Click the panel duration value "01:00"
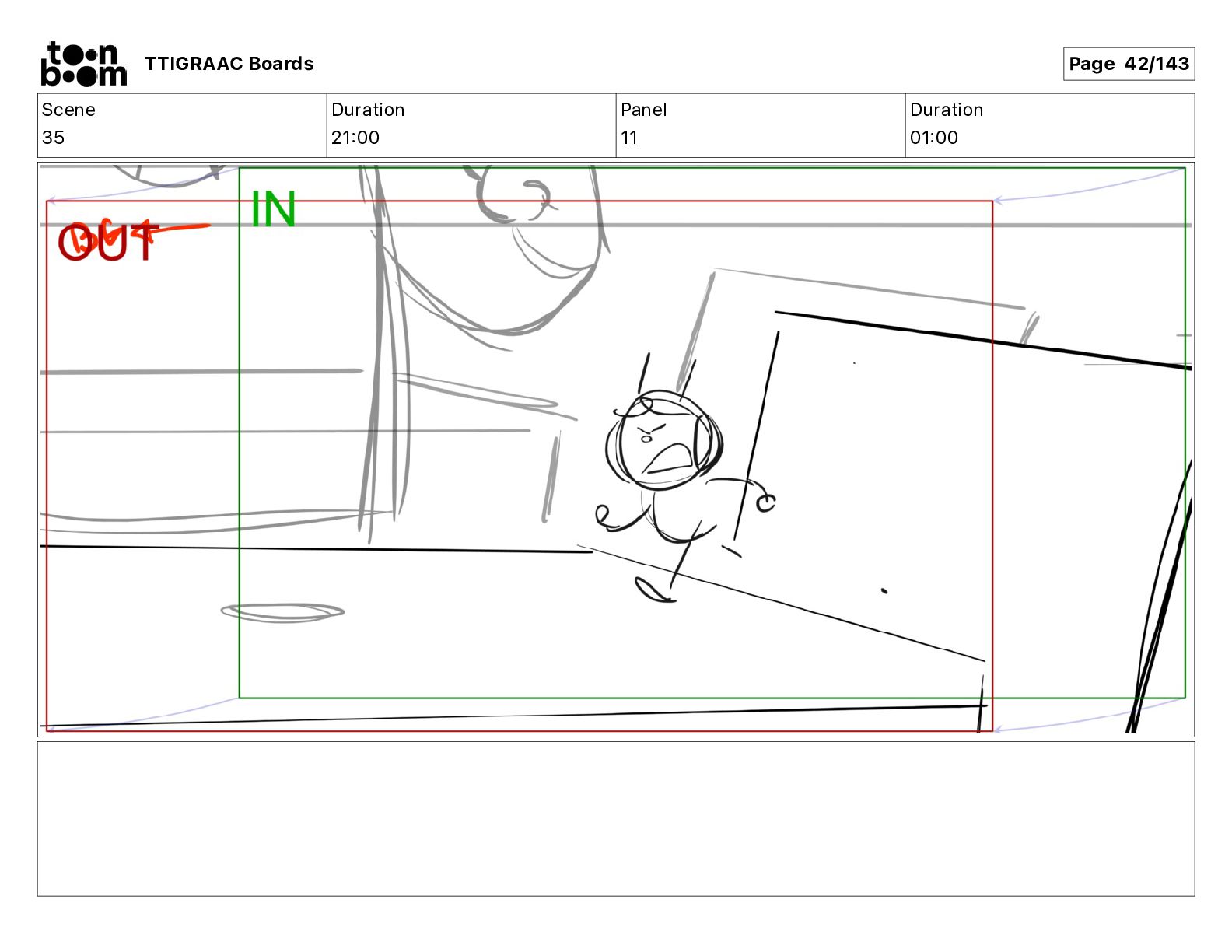This screenshot has width=1232, height=952. pyautogui.click(x=934, y=138)
